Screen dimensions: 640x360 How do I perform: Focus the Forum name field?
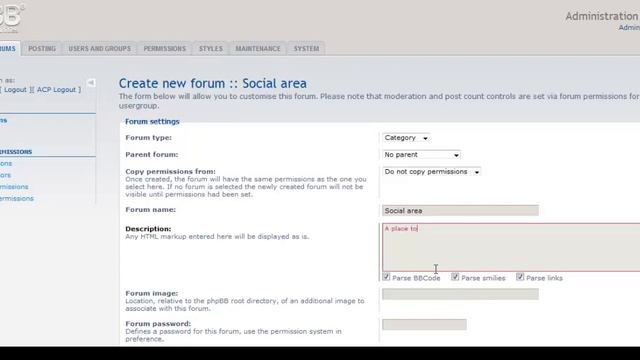[x=460, y=211]
